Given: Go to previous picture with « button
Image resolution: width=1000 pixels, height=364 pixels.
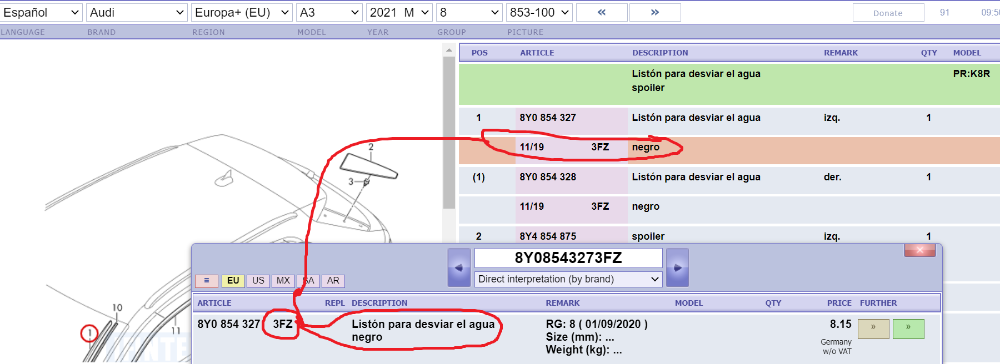Looking at the screenshot, I should point(601,12).
